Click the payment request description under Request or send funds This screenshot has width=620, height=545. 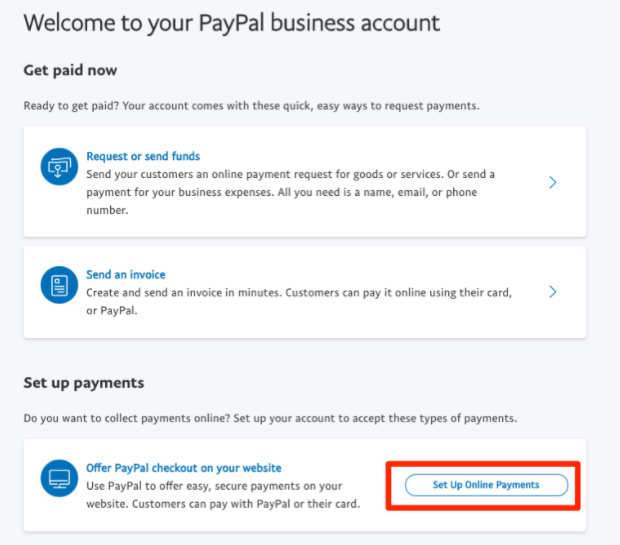[291, 192]
